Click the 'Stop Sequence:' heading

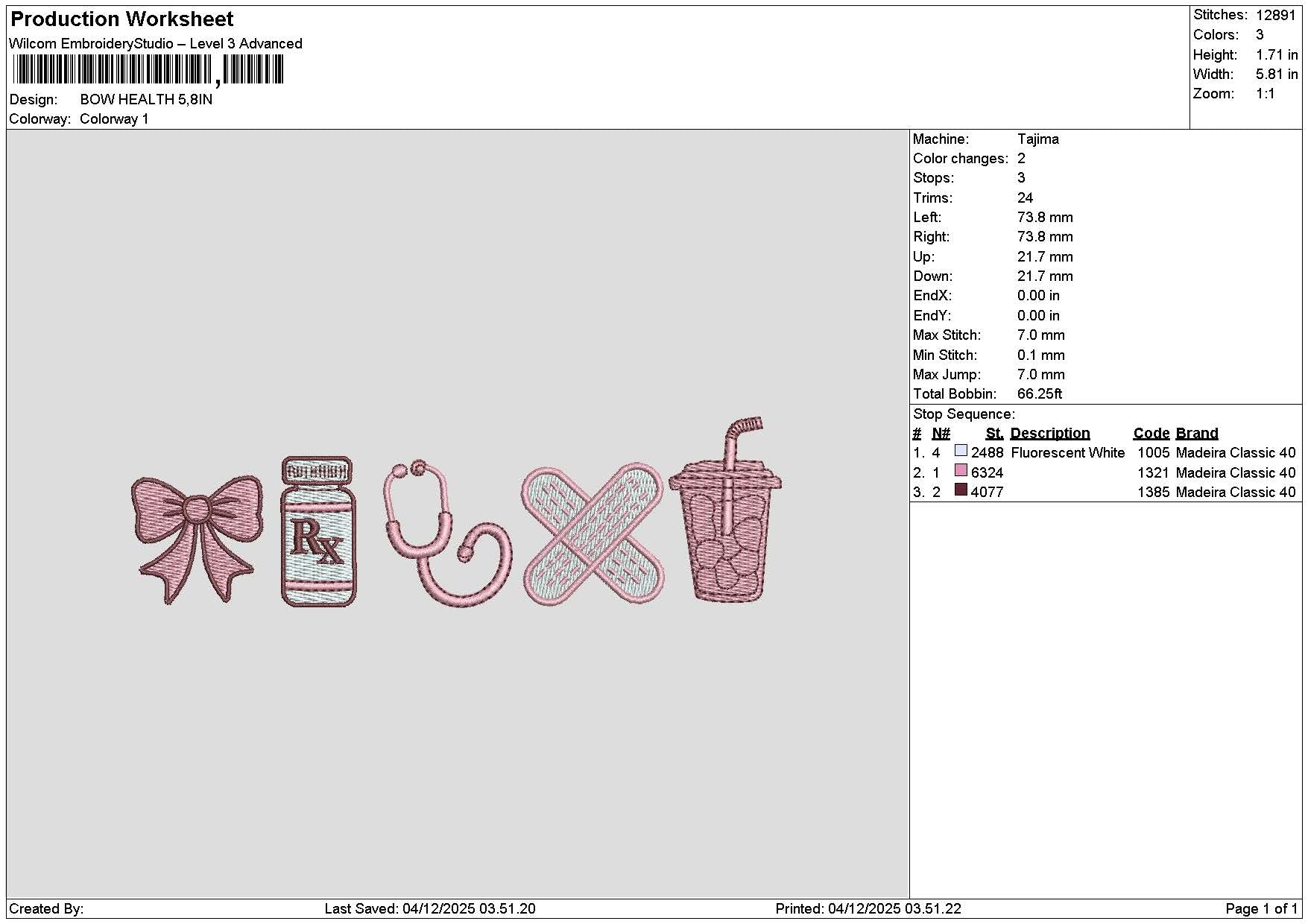pos(964,414)
